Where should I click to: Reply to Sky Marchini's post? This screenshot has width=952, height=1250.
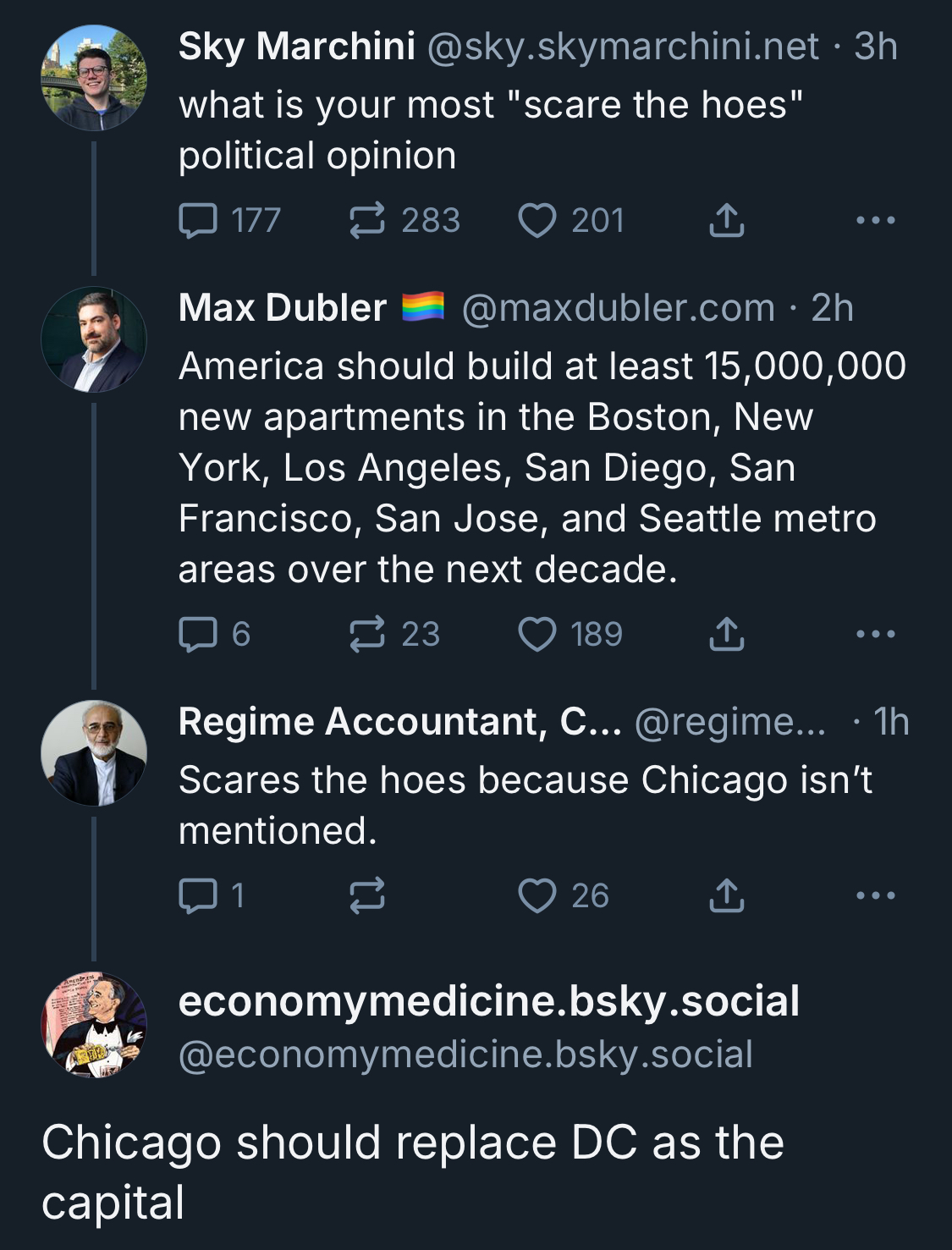pos(198,220)
